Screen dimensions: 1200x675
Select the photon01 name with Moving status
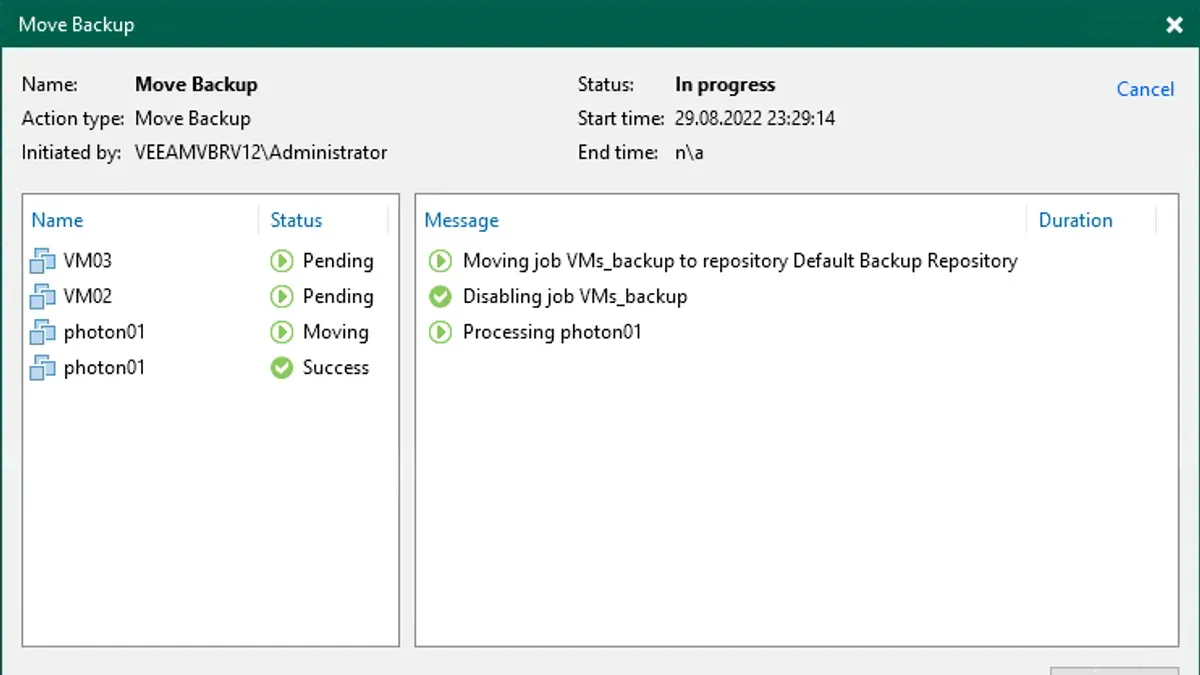tap(104, 332)
